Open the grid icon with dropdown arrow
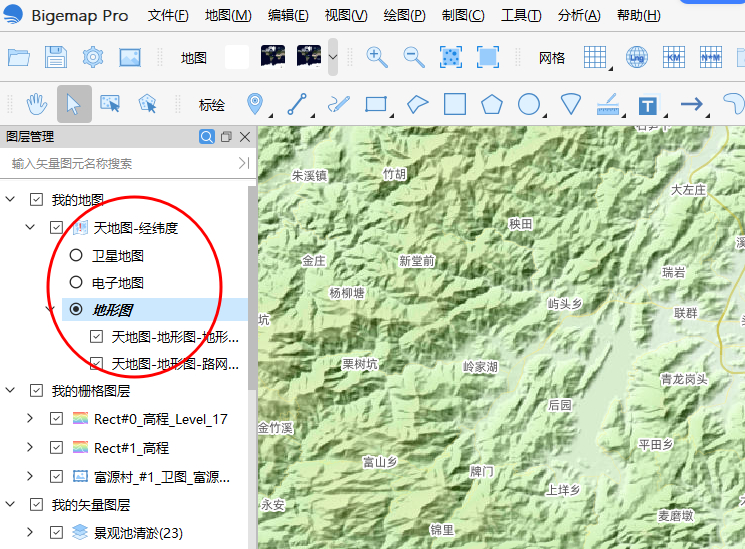The image size is (745, 549). (597, 58)
